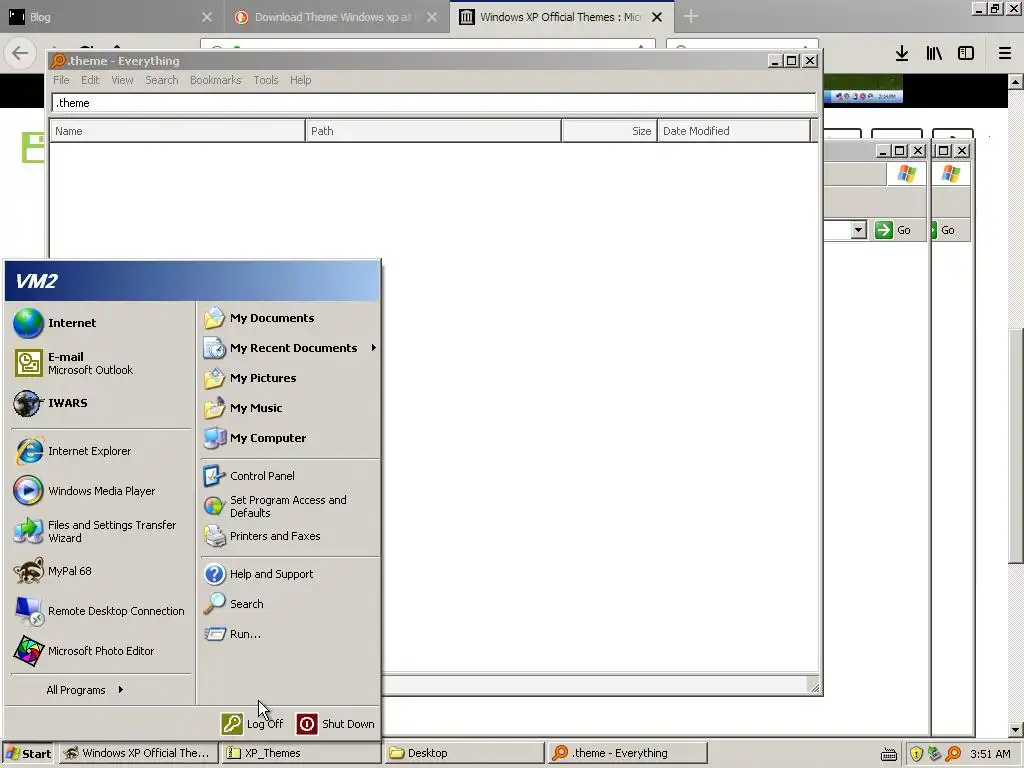Go back in the browser
This screenshot has height=768, width=1024.
click(20, 53)
